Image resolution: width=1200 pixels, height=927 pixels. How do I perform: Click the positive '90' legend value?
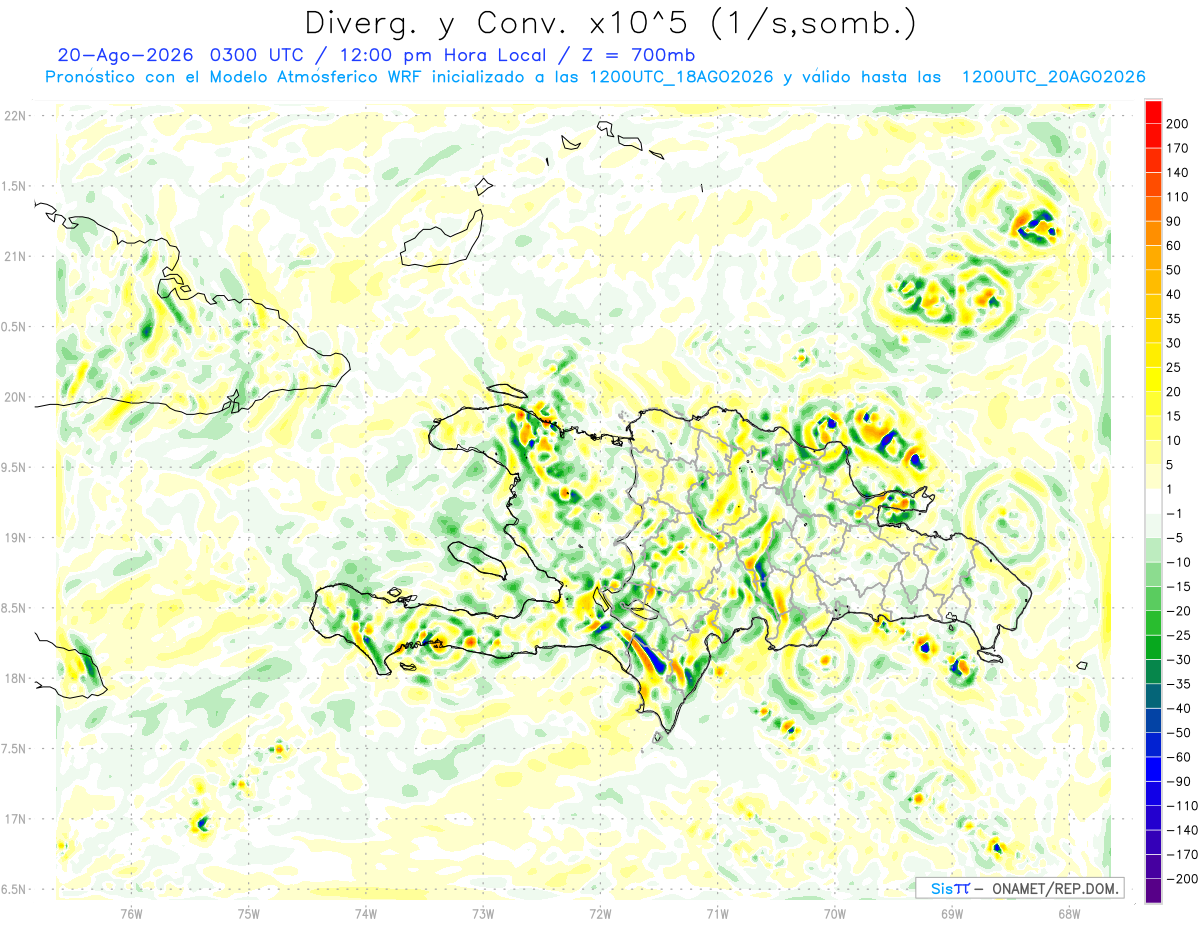1175,221
